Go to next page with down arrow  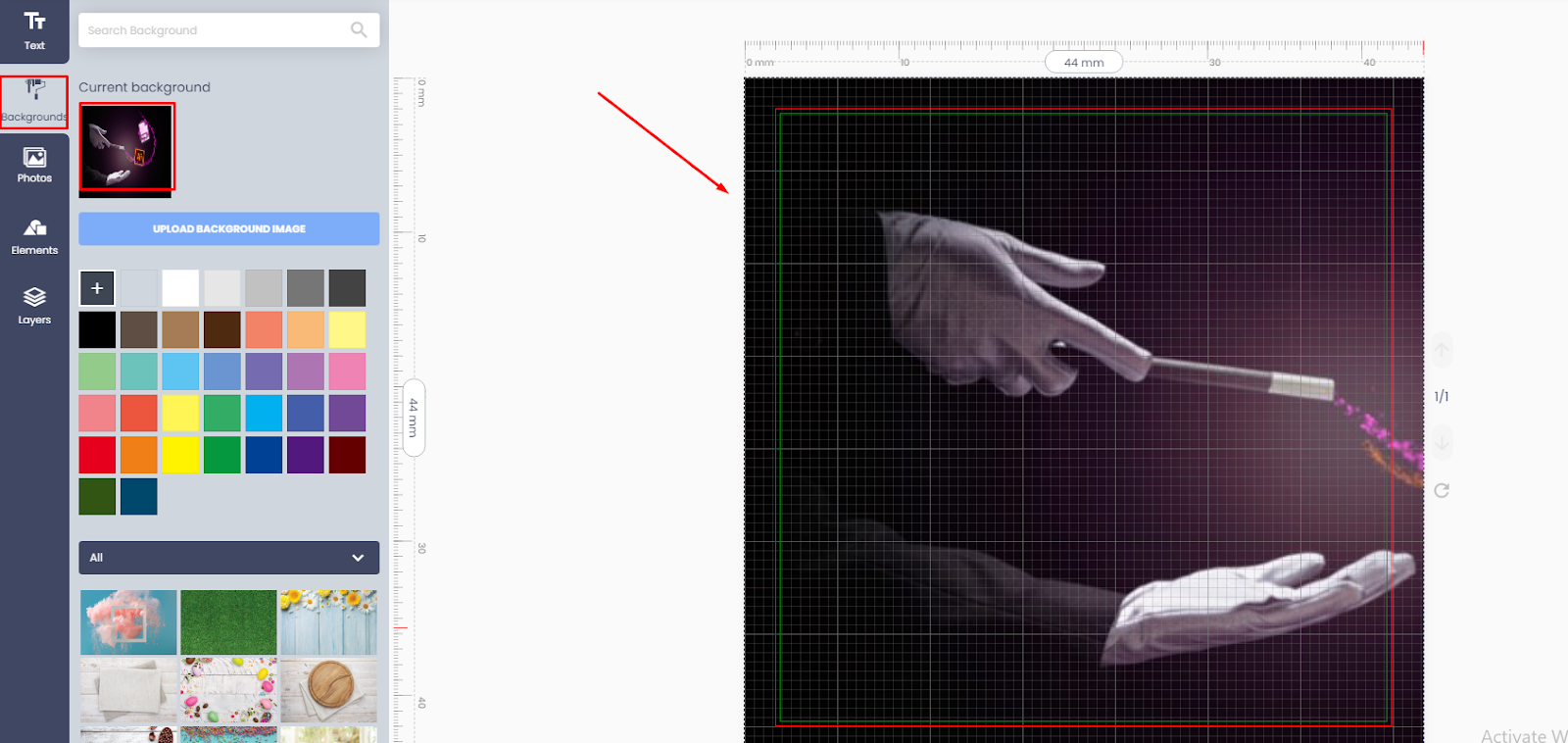(1442, 442)
